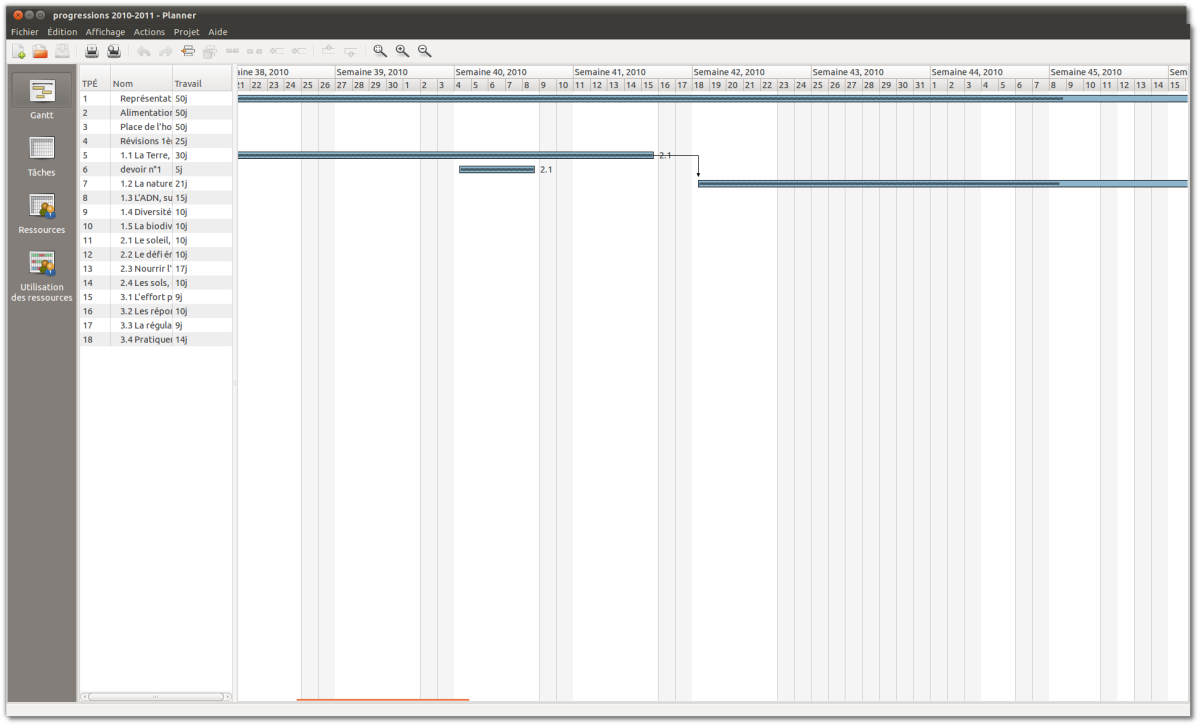
Task: Open the Utilisation des ressources view
Action: tap(42, 276)
